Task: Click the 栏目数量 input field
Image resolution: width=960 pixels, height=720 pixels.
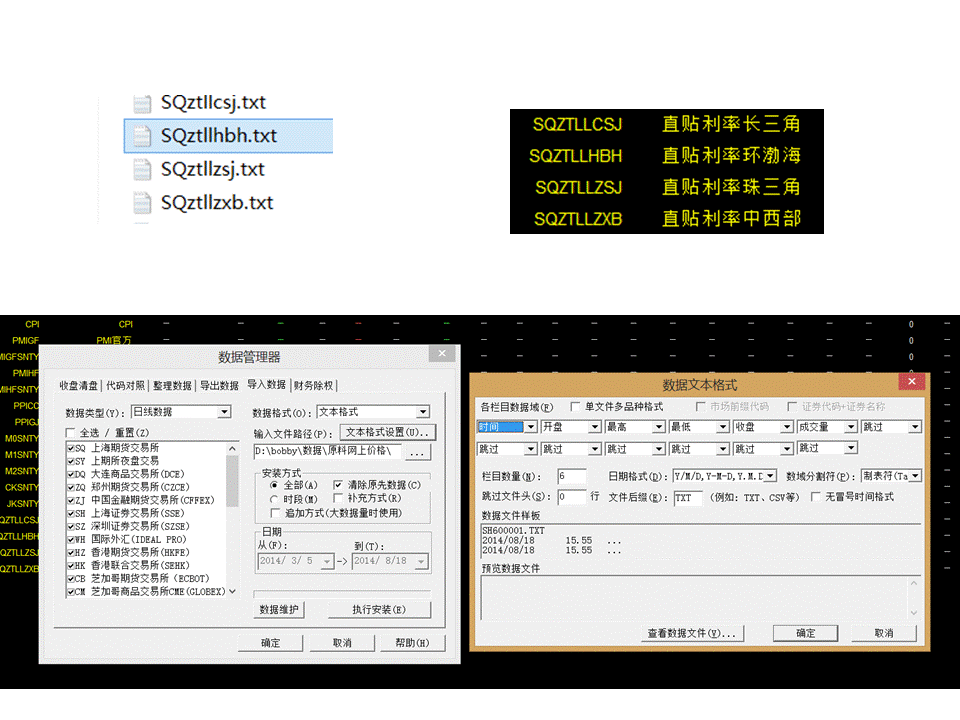Action: (572, 476)
